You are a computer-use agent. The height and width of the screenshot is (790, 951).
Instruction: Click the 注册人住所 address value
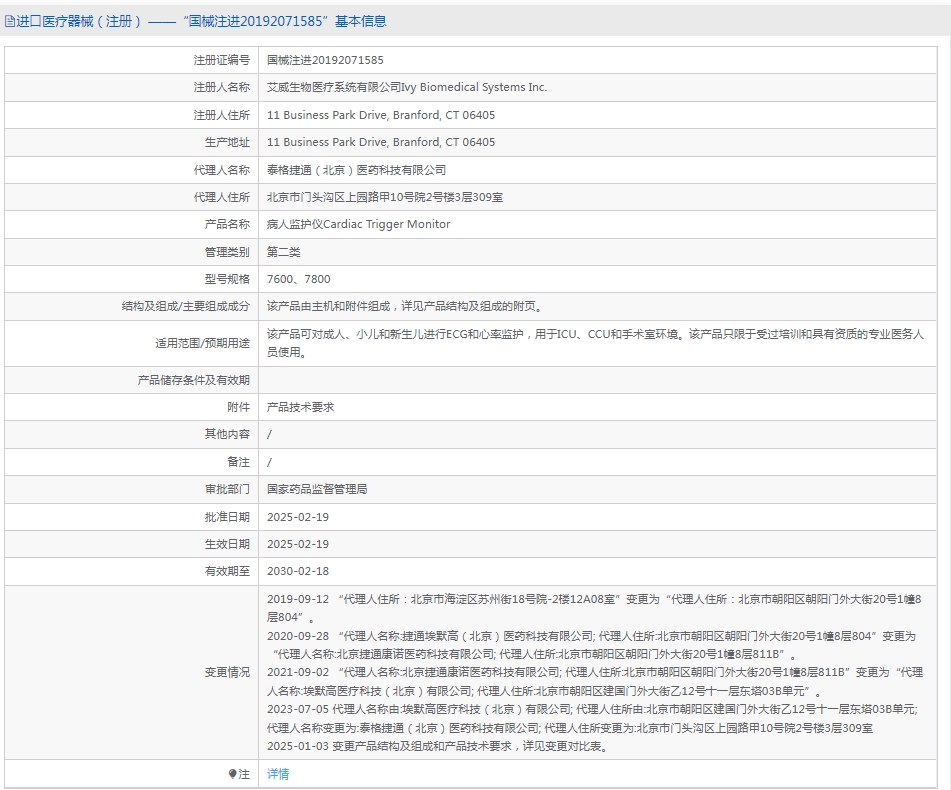(381, 115)
